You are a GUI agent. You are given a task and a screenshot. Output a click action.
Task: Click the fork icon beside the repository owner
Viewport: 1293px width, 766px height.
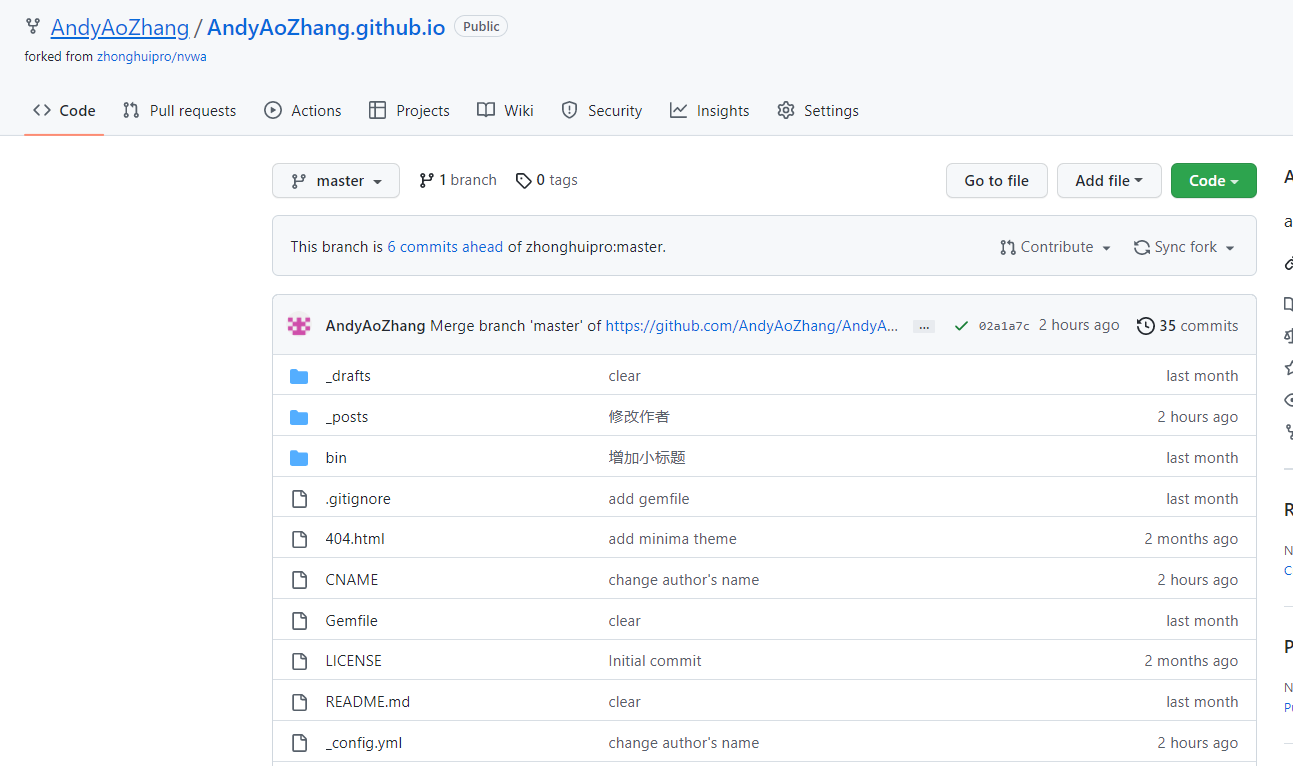[x=33, y=27]
